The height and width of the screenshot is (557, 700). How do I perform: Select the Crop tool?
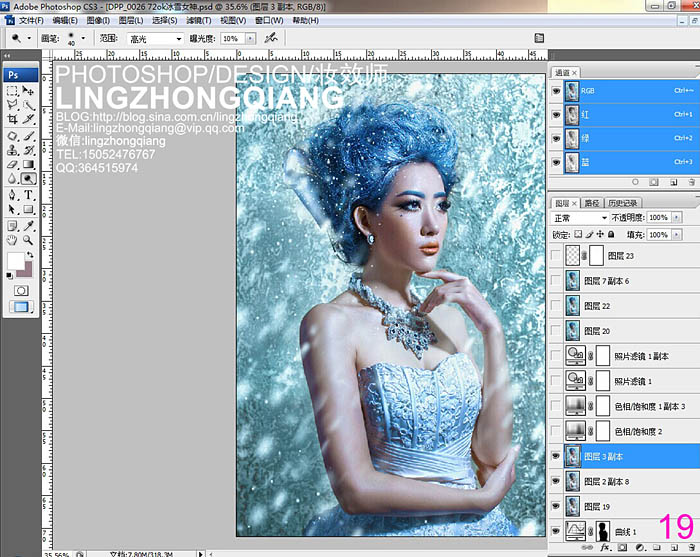(12, 119)
